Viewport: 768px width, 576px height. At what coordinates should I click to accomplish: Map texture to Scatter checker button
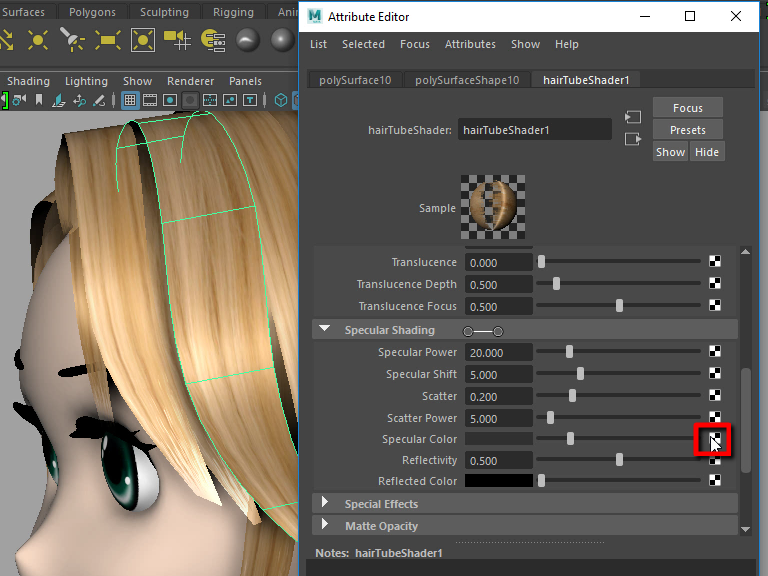715,395
